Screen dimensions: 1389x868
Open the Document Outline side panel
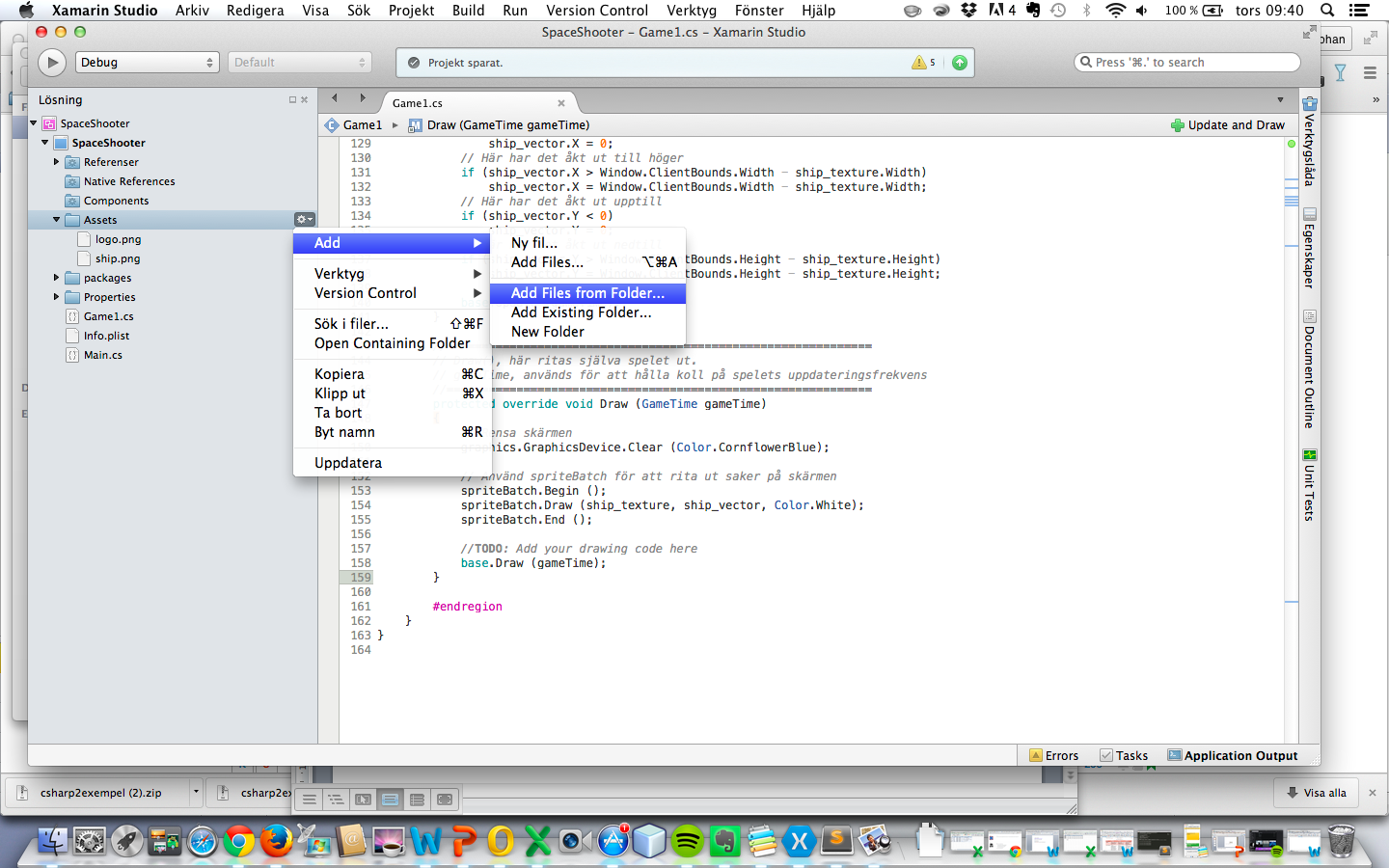pyautogui.click(x=1309, y=368)
